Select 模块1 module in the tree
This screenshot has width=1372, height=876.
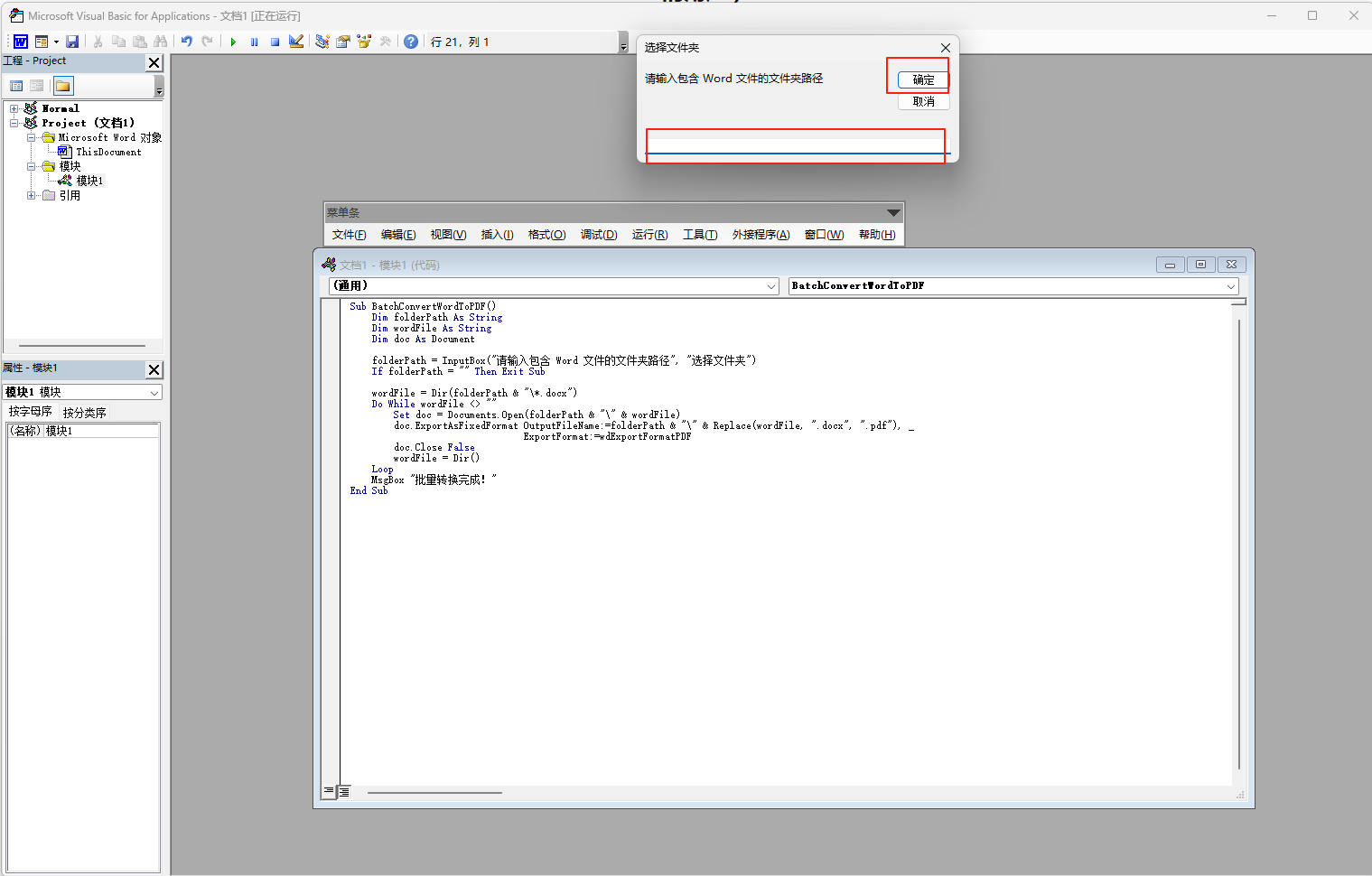tap(89, 181)
